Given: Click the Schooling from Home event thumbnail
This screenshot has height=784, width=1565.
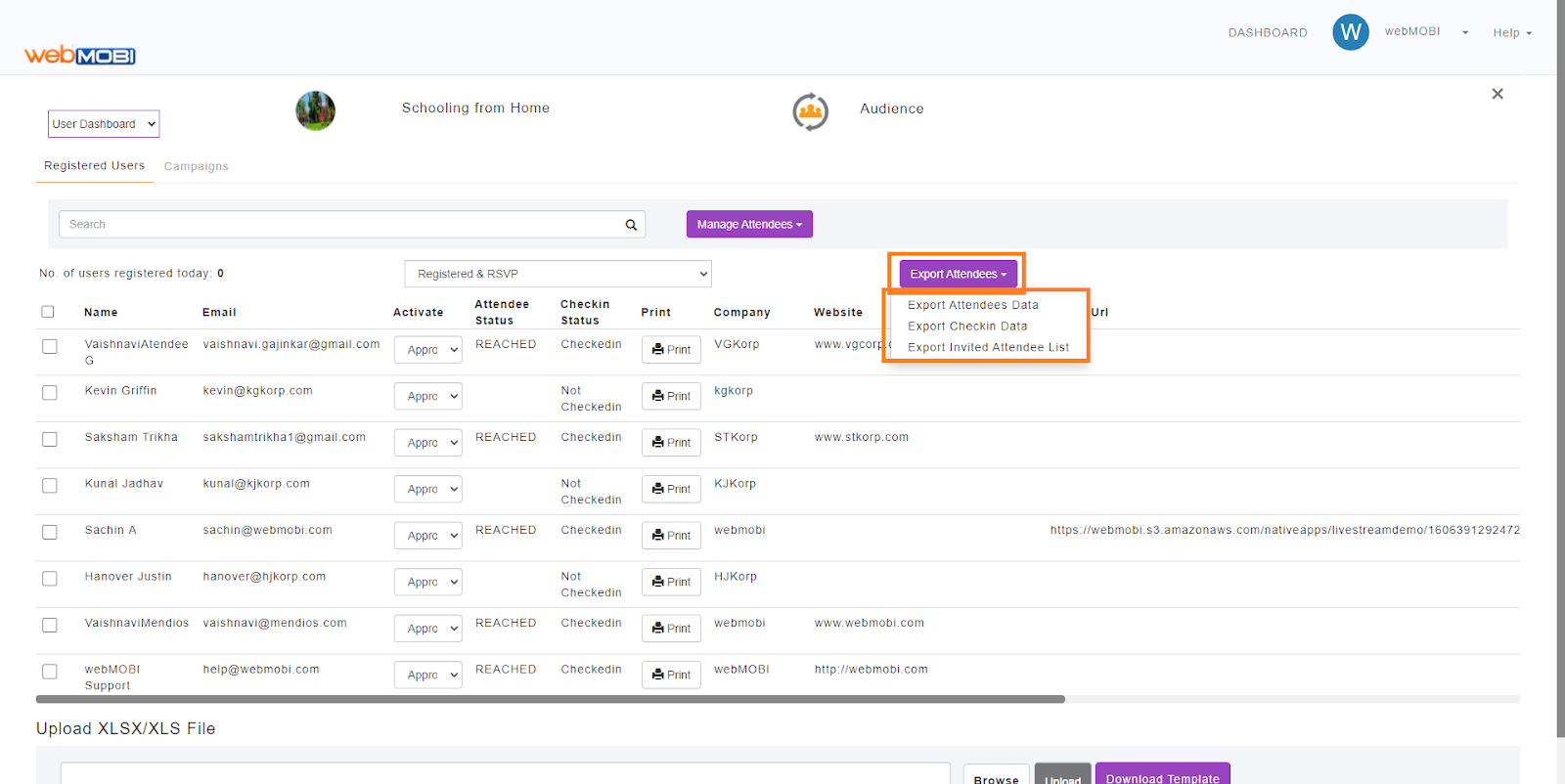Looking at the screenshot, I should pyautogui.click(x=315, y=110).
